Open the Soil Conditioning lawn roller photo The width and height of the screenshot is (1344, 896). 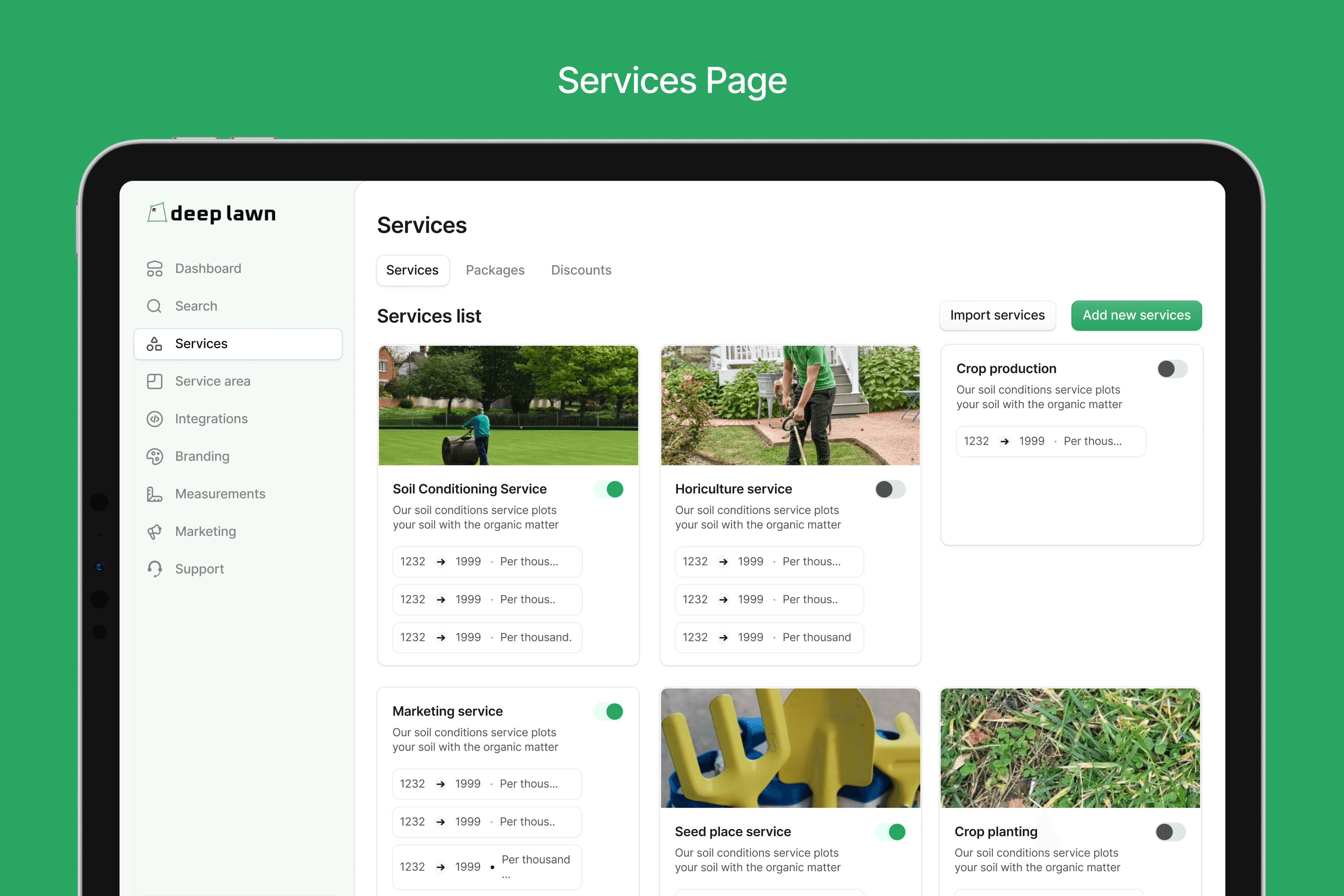pos(508,405)
